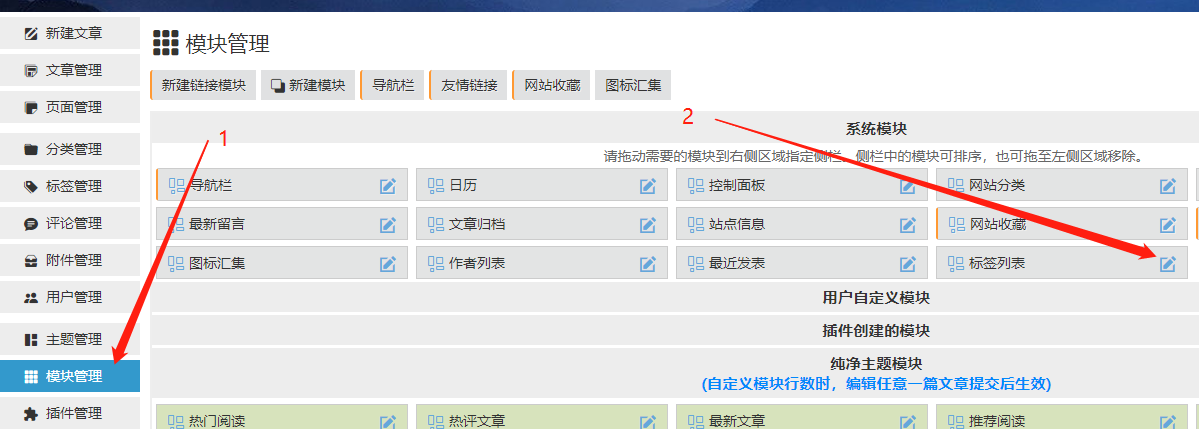
Task: Select the 热门阅读 module block
Action: [281, 418]
